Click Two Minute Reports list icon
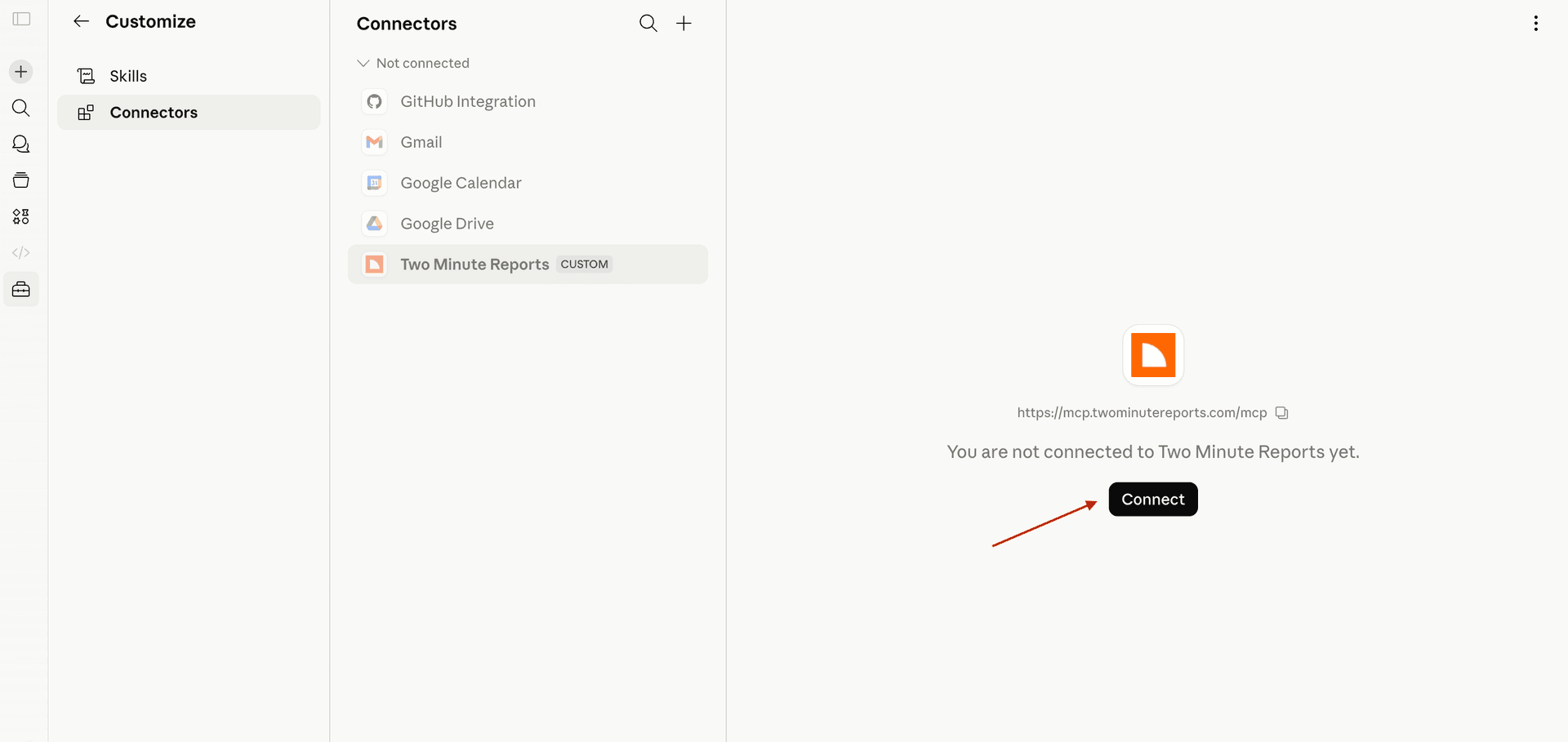 point(374,264)
